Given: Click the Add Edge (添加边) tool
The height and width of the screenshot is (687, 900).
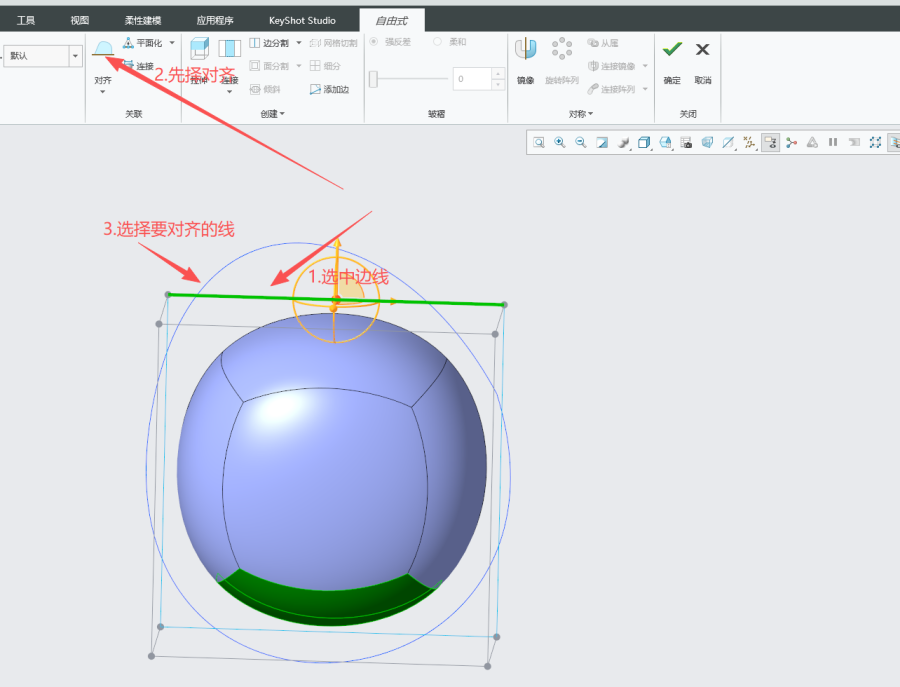Looking at the screenshot, I should tap(329, 90).
